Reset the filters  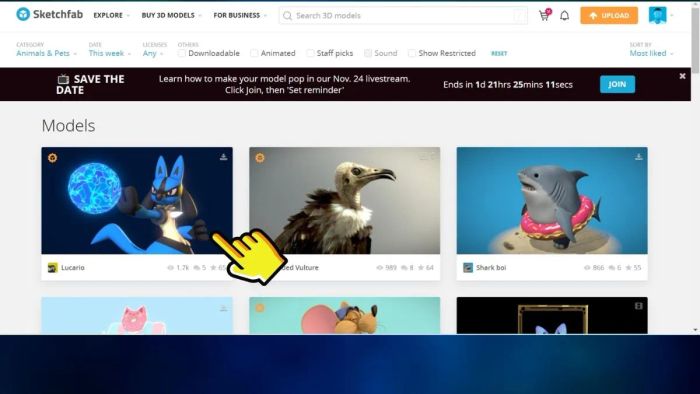point(499,54)
